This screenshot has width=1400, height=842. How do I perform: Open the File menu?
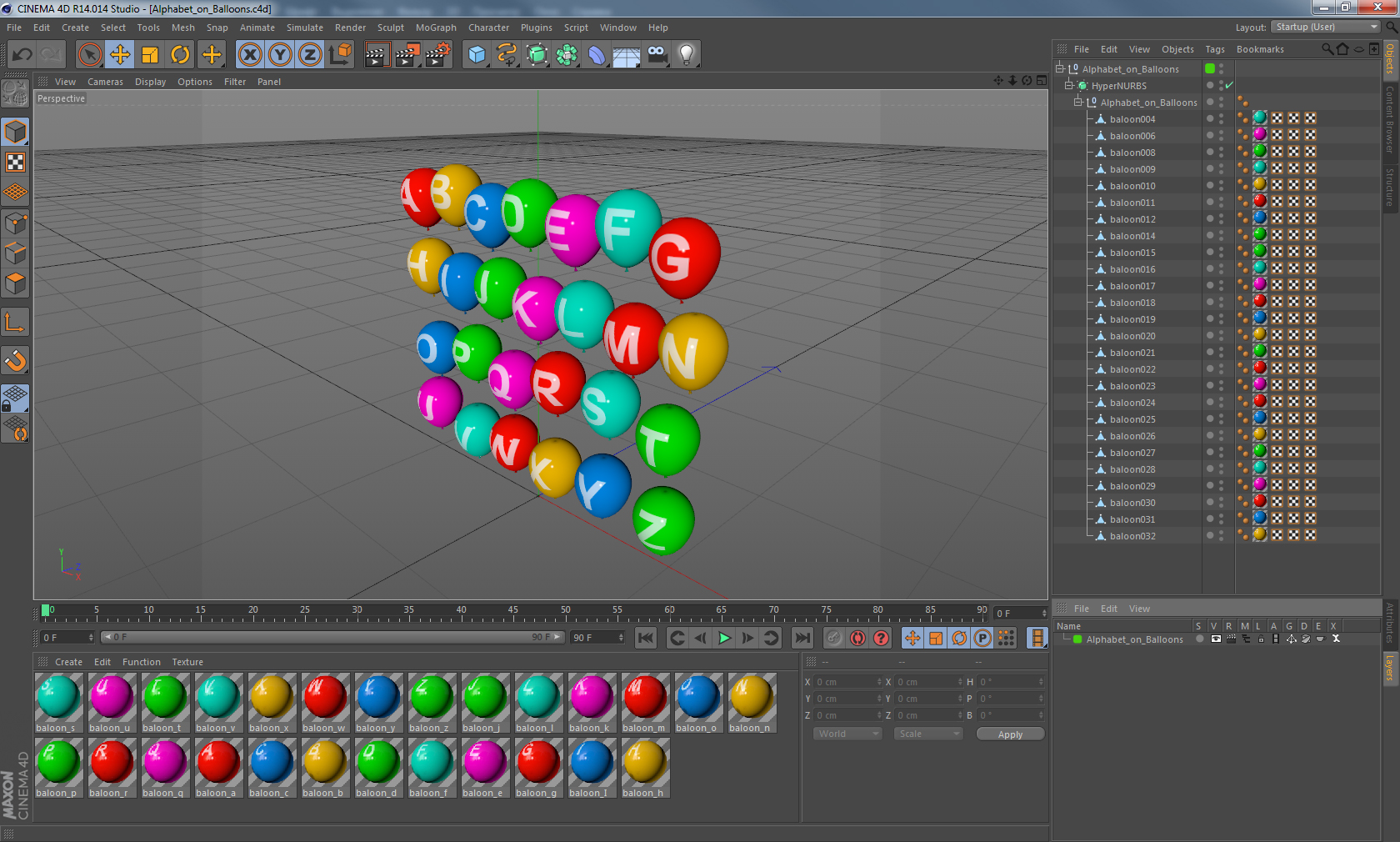14,28
